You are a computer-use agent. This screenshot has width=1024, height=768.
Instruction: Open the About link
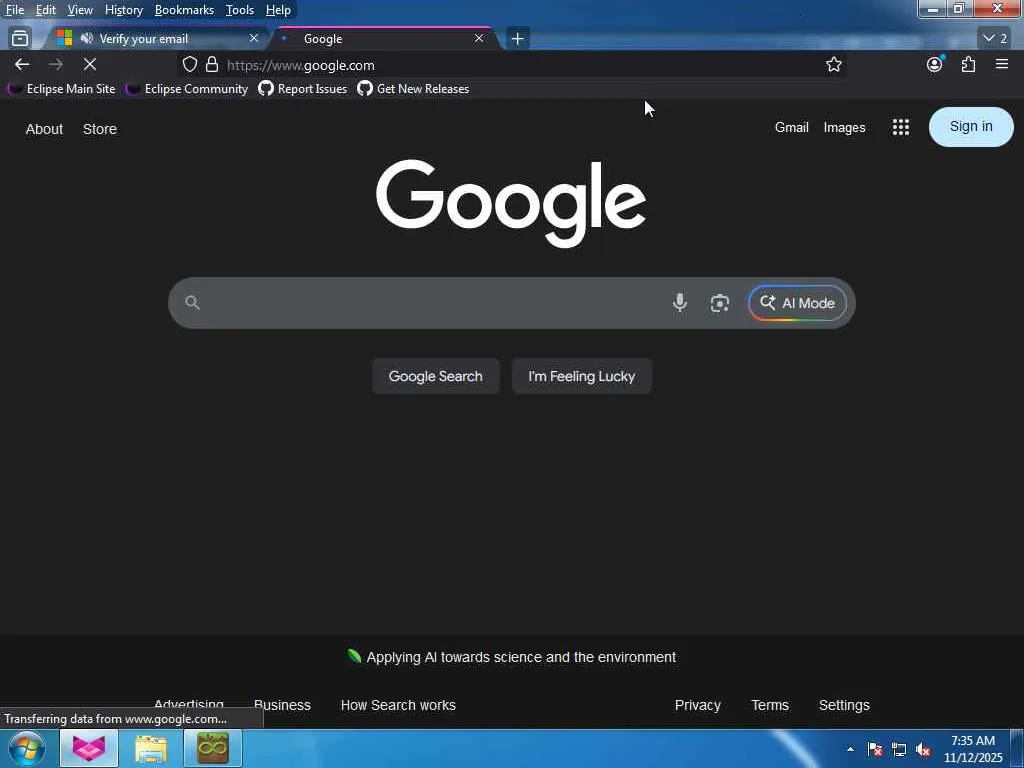pos(44,129)
